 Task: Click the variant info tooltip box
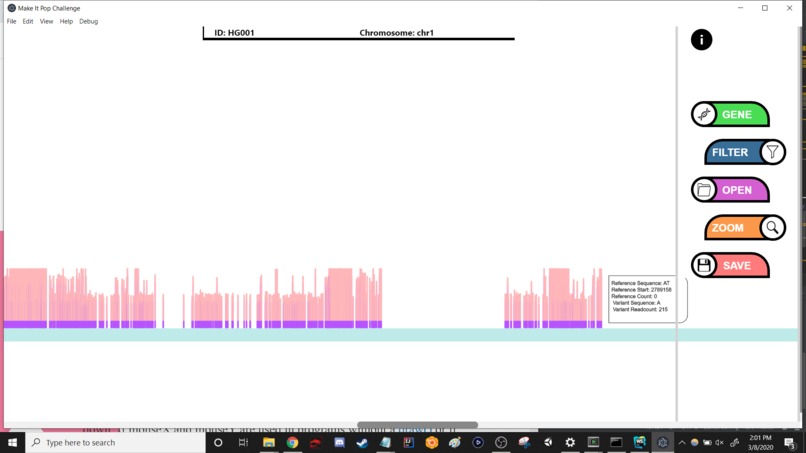pos(648,299)
